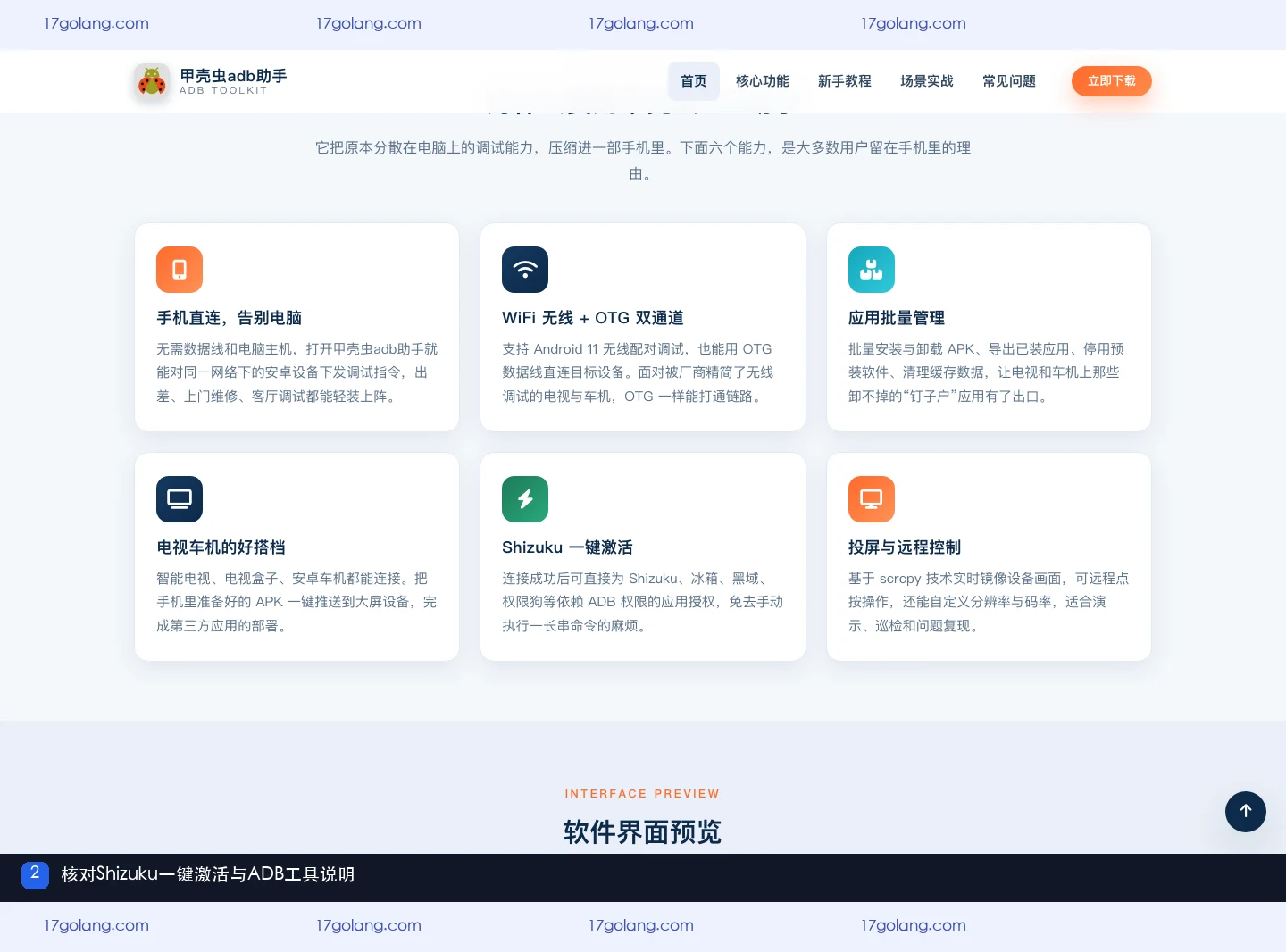The image size is (1286, 952).
Task: Click the 立即下载 download button
Action: pos(1112,81)
